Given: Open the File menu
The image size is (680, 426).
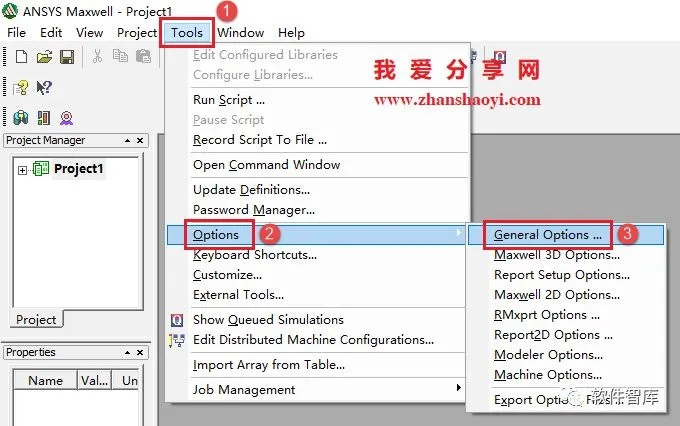Looking at the screenshot, I should point(16,33).
